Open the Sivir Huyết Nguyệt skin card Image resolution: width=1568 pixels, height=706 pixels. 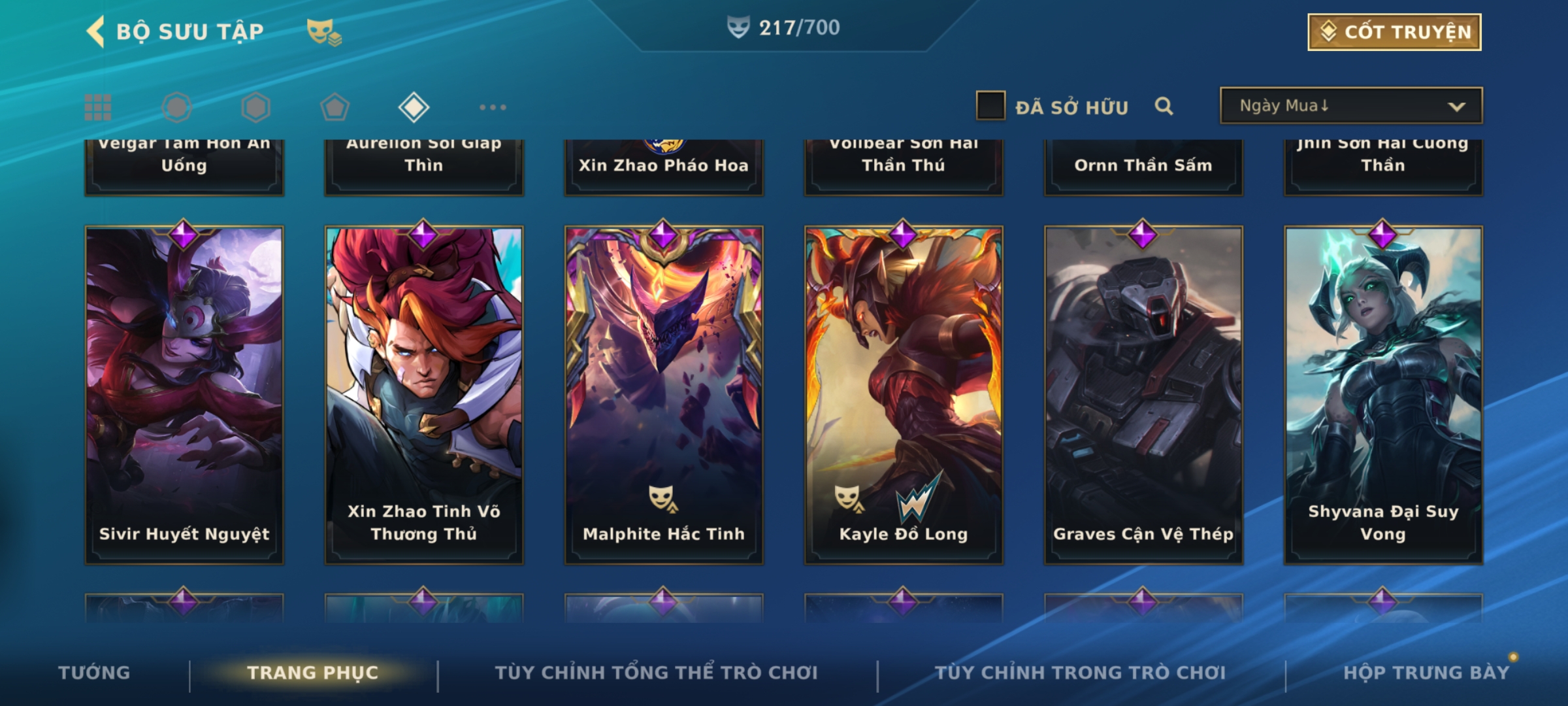coord(184,395)
